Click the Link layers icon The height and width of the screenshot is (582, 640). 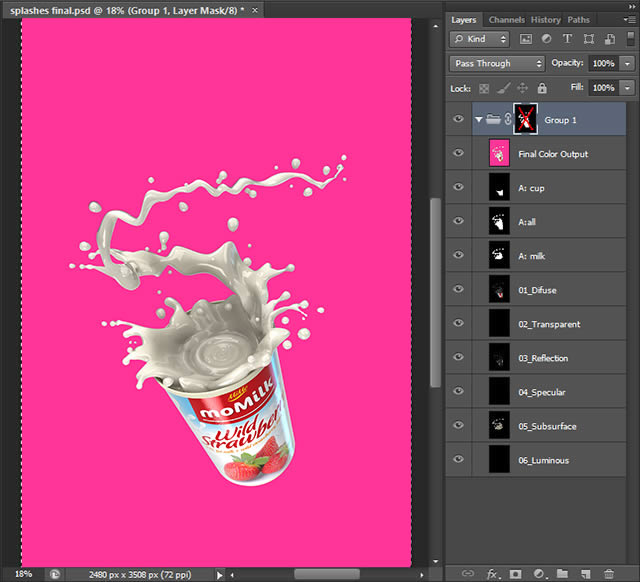click(x=468, y=573)
